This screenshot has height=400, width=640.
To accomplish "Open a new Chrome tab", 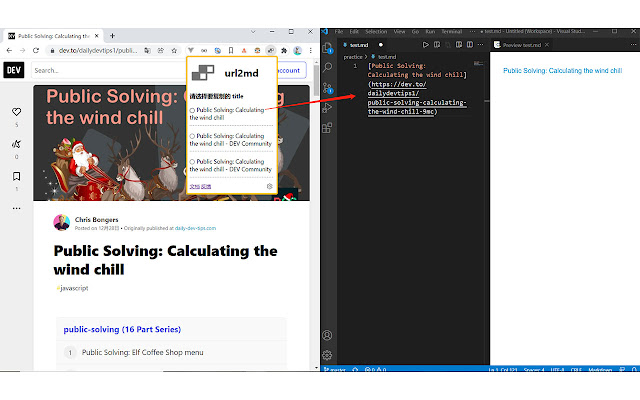I will [112, 36].
